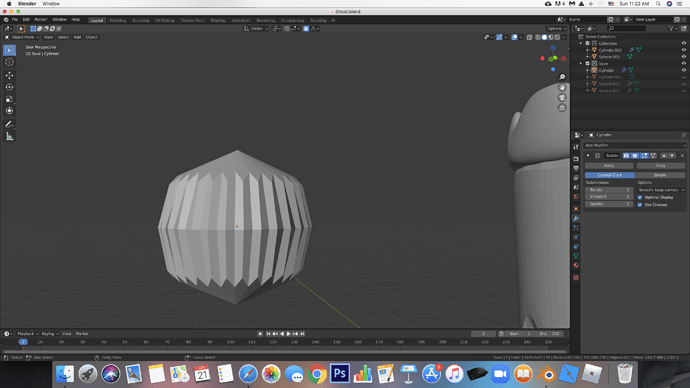690x388 pixels.
Task: Open the Render menu
Action: [x=40, y=20]
